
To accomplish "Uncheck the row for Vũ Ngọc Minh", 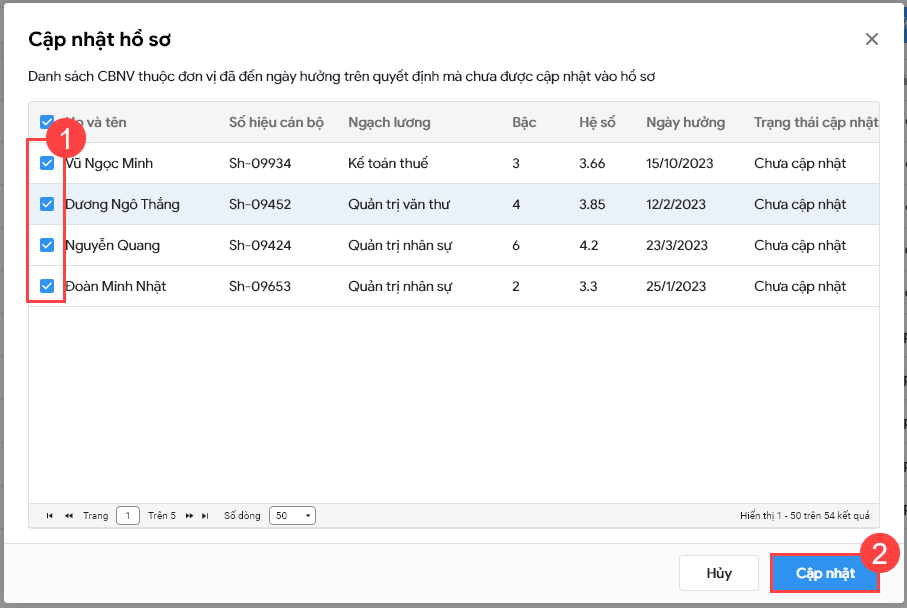I will click(47, 163).
